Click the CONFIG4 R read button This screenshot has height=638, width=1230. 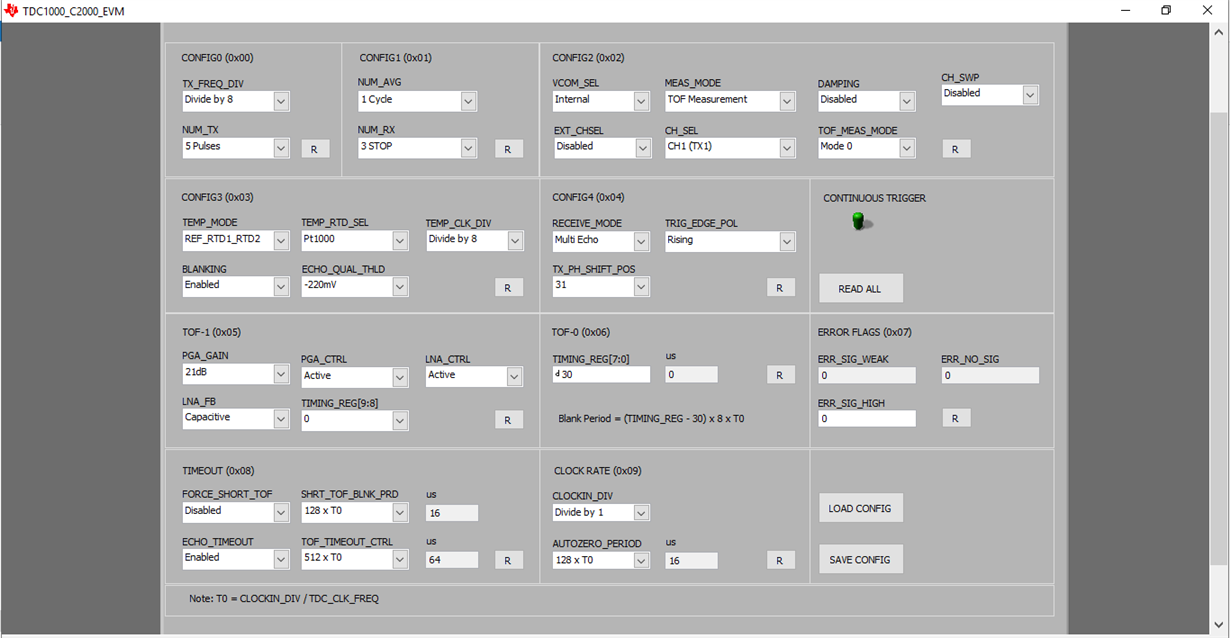(x=780, y=287)
